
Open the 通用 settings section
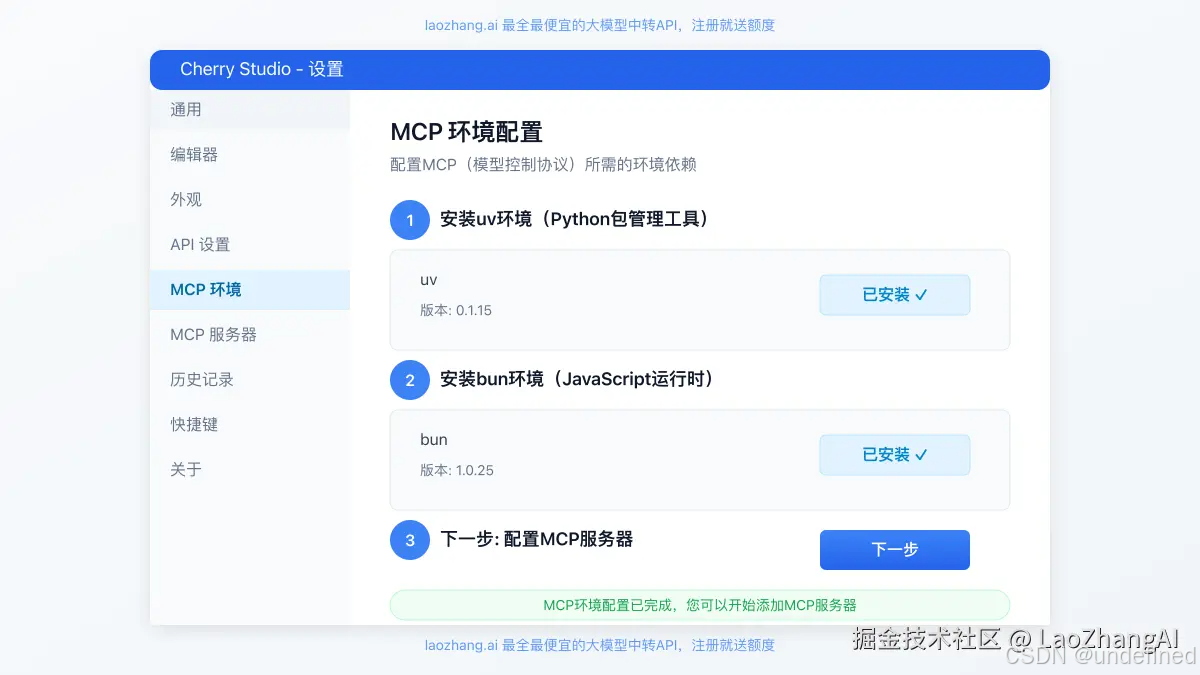click(x=250, y=110)
